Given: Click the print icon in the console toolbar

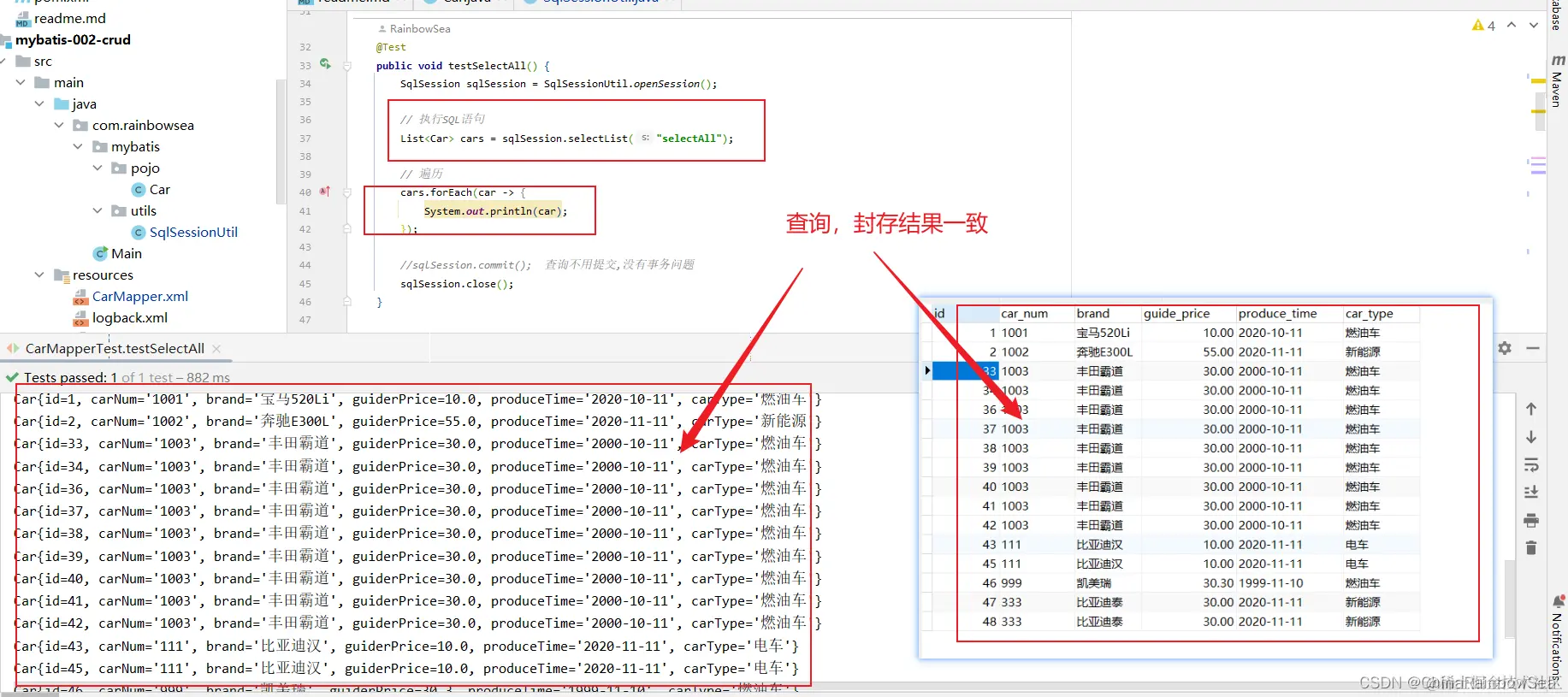Looking at the screenshot, I should [1531, 520].
